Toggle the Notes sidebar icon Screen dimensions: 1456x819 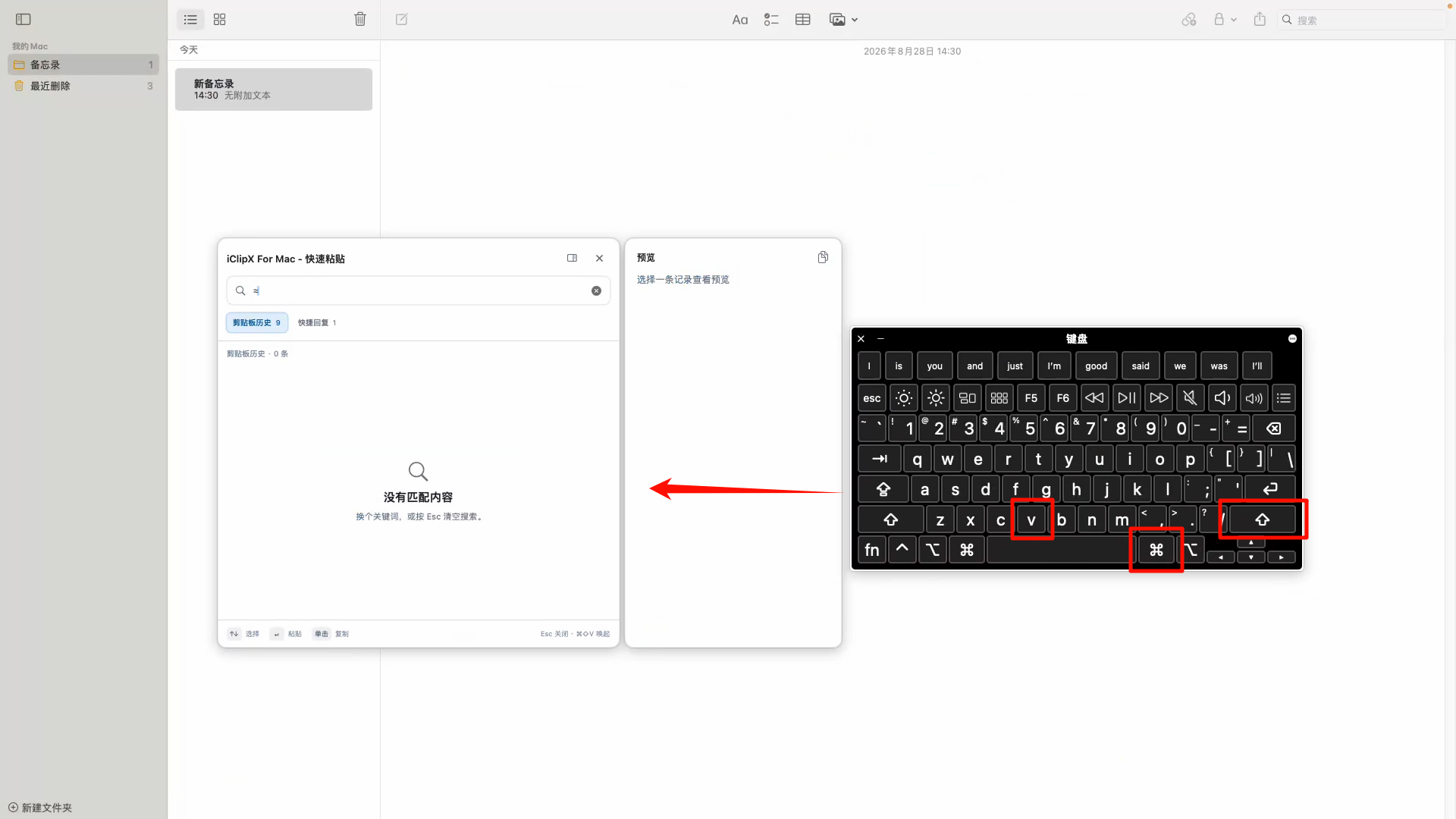coord(24,20)
